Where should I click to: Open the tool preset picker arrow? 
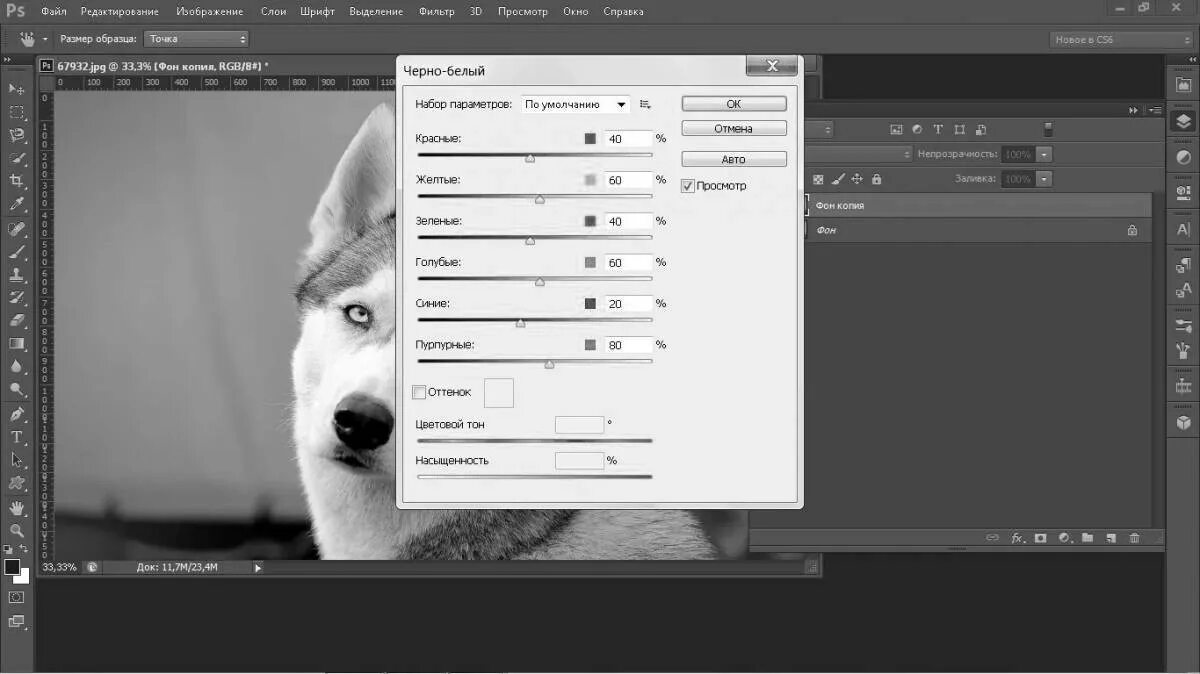[46, 39]
